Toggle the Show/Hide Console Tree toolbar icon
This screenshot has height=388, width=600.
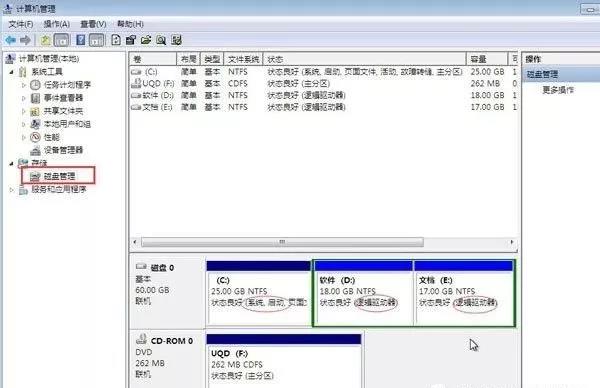[61, 40]
